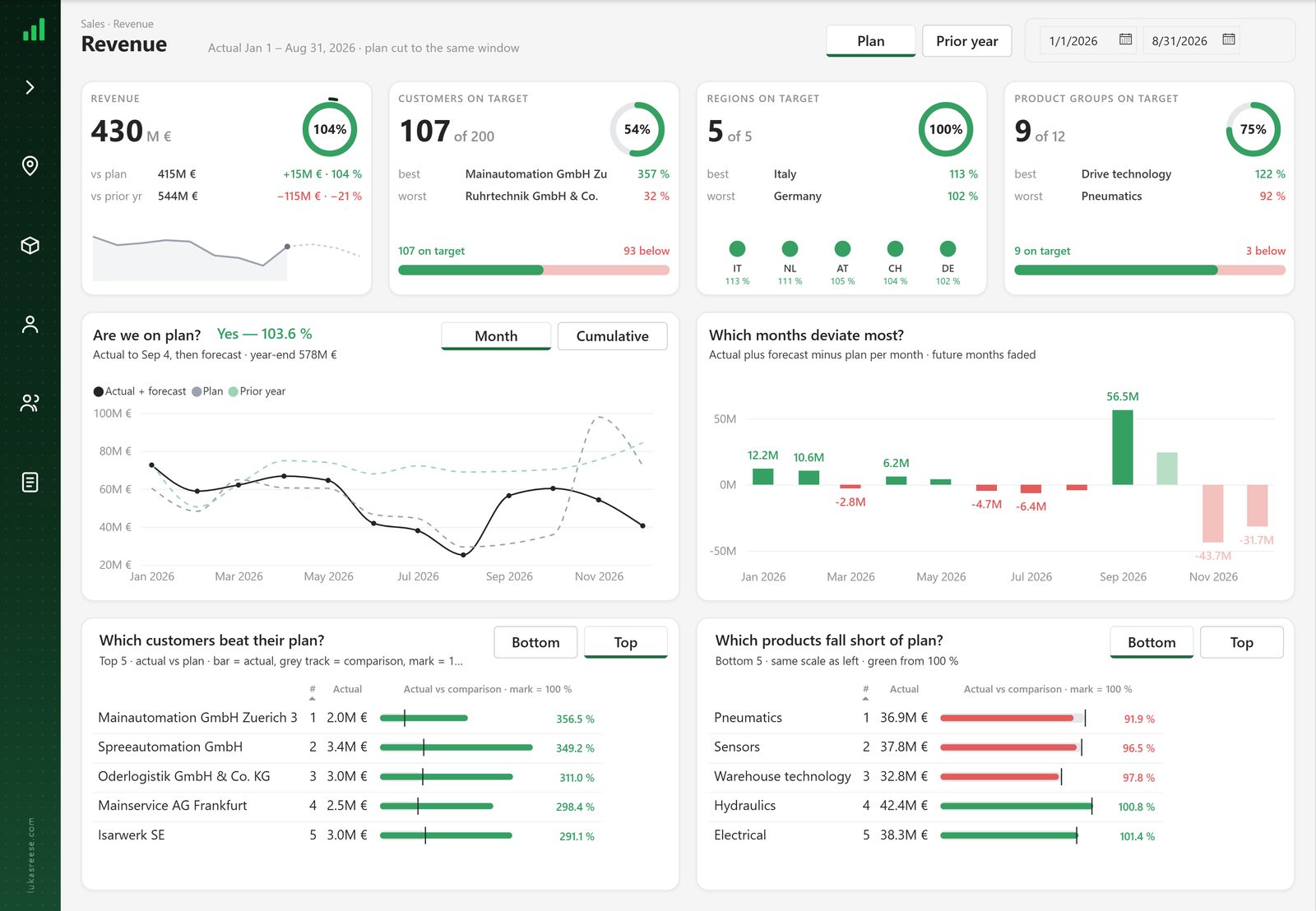Select Month view in the plan chart
Image resolution: width=1316 pixels, height=911 pixels.
pyautogui.click(x=496, y=336)
